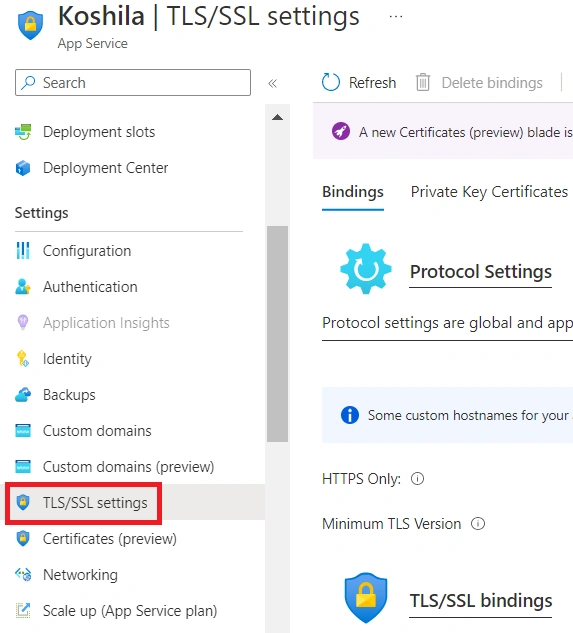Screen dimensions: 573x633
Task: Click the blue info icon in hostnames notice
Action: pos(350,415)
